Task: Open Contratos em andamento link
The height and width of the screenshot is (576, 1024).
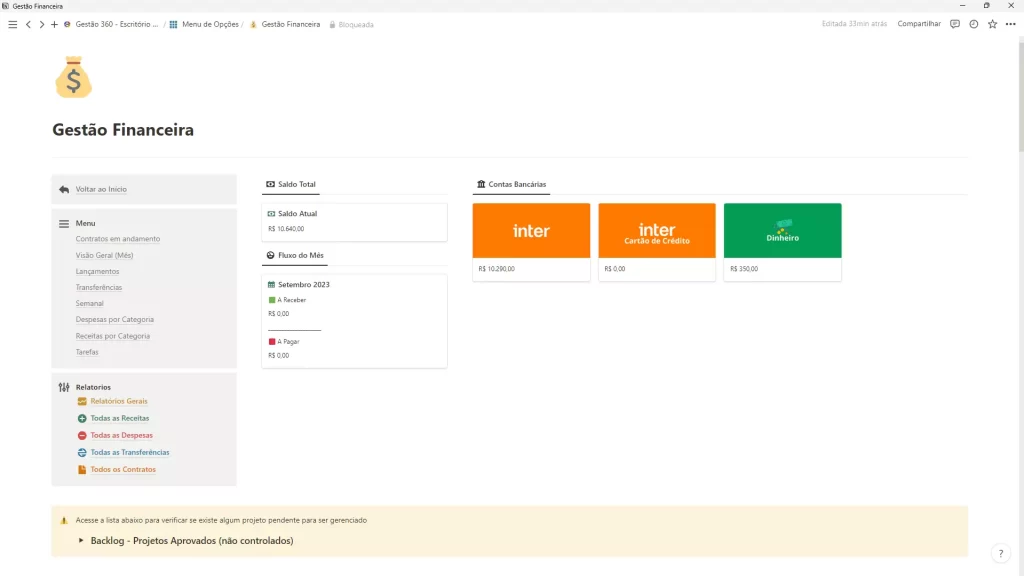Action: click(118, 239)
